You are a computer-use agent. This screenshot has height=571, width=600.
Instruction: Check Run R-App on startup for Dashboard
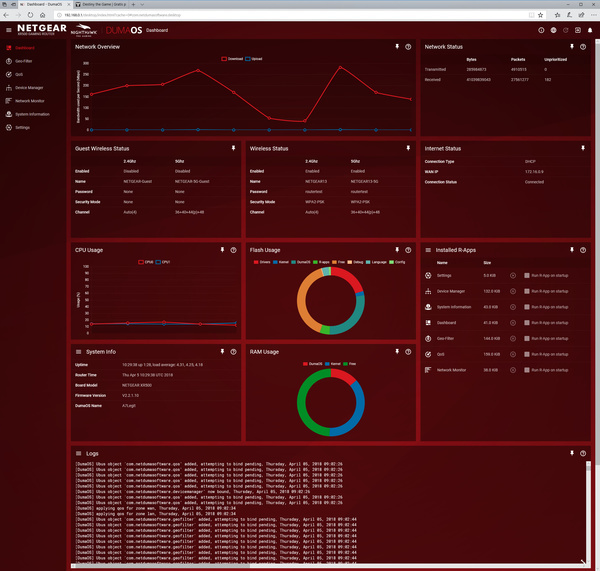click(x=527, y=323)
